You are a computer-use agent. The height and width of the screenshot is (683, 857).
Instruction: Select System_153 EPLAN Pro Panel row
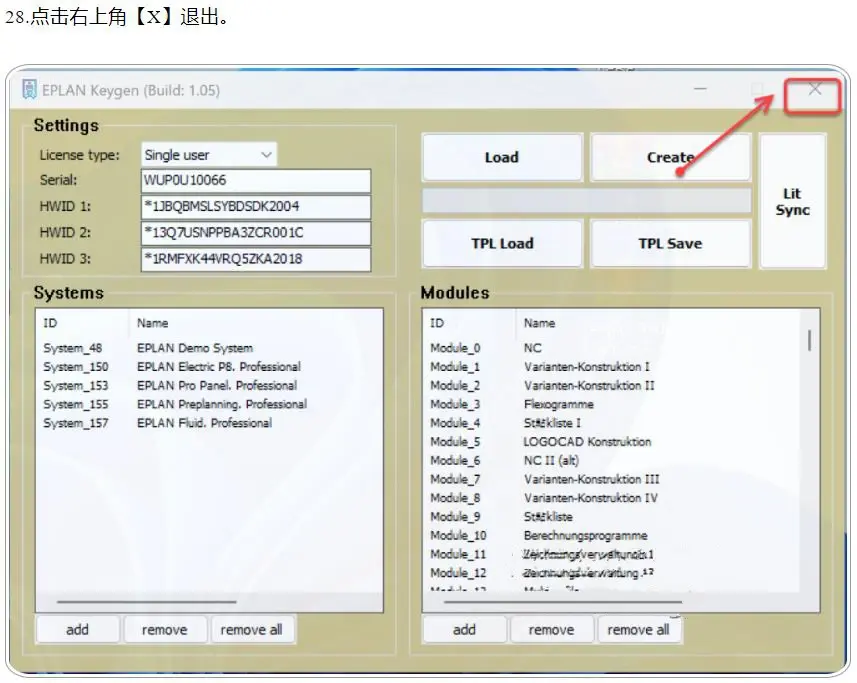(209, 386)
